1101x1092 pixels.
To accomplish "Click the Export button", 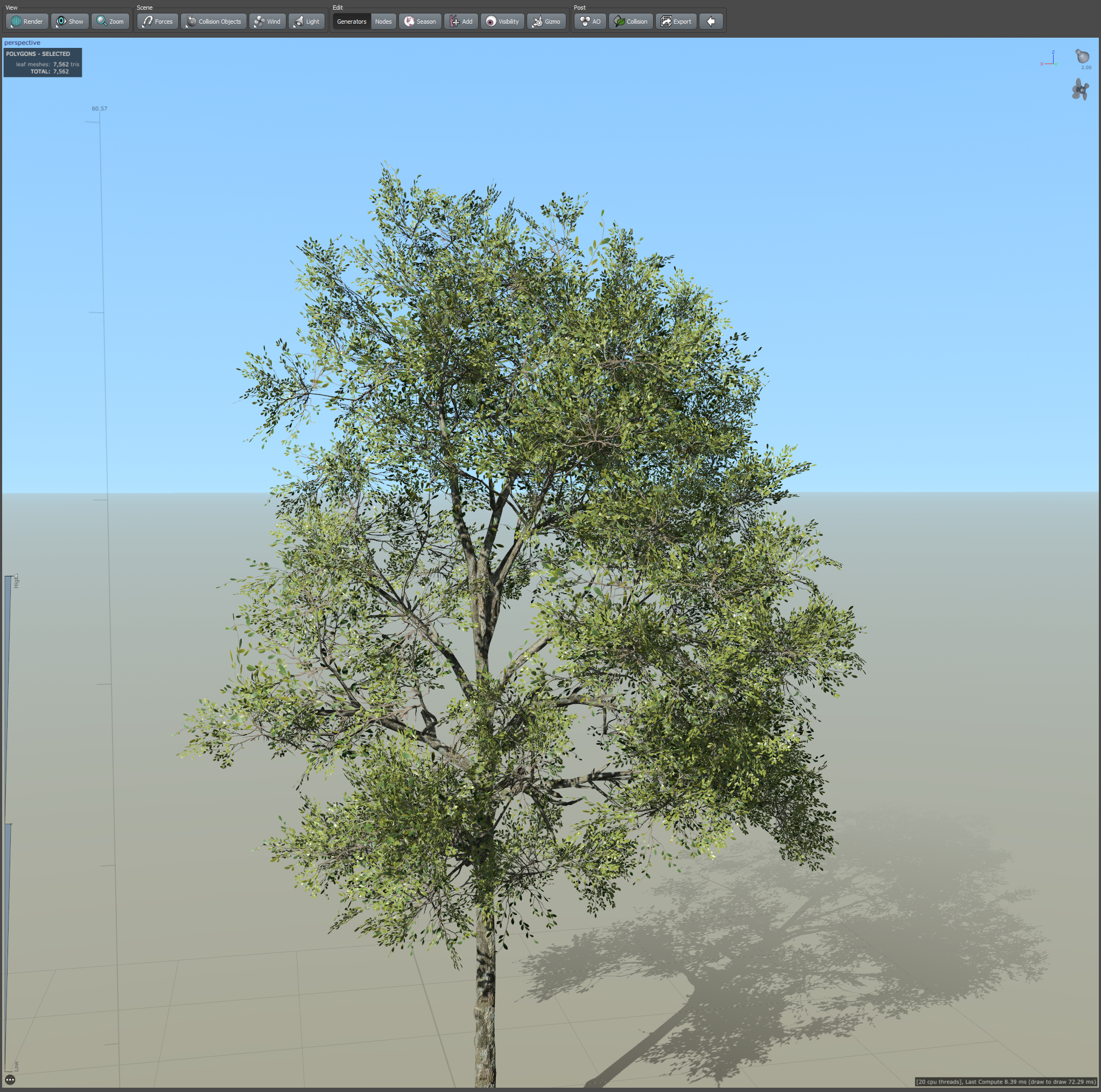I will click(x=675, y=22).
